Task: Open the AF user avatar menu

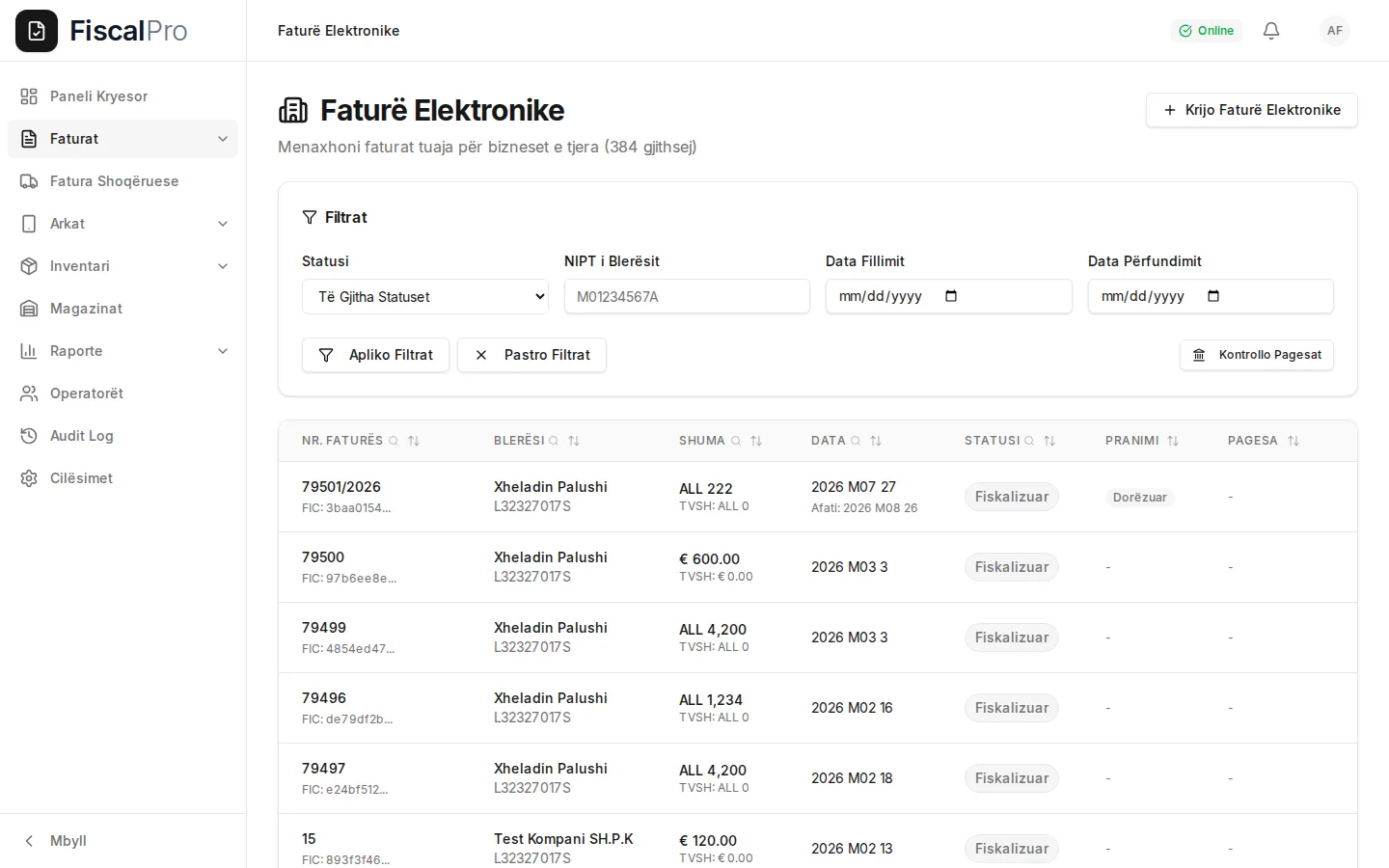Action: coord(1335,31)
